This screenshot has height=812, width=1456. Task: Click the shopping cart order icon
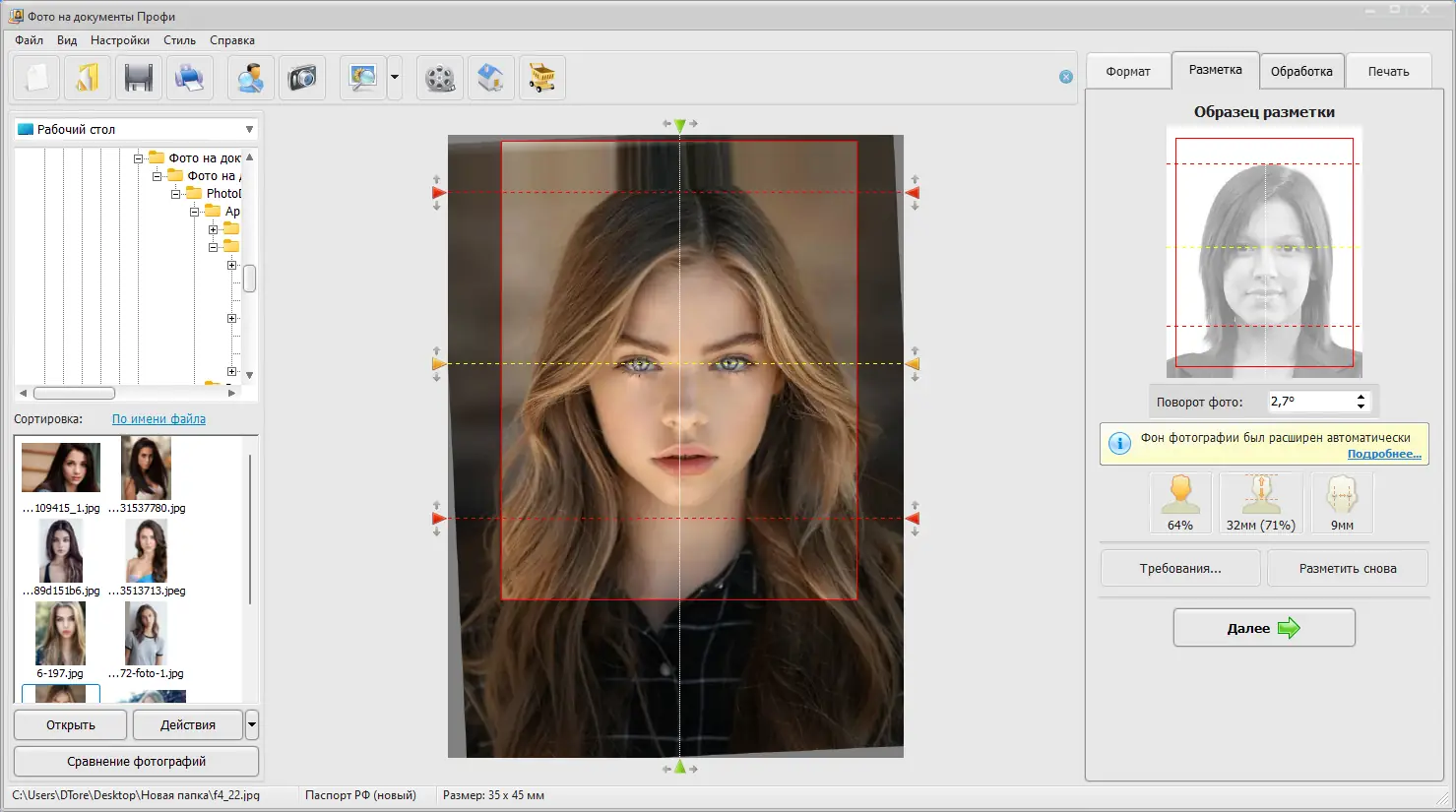click(542, 78)
